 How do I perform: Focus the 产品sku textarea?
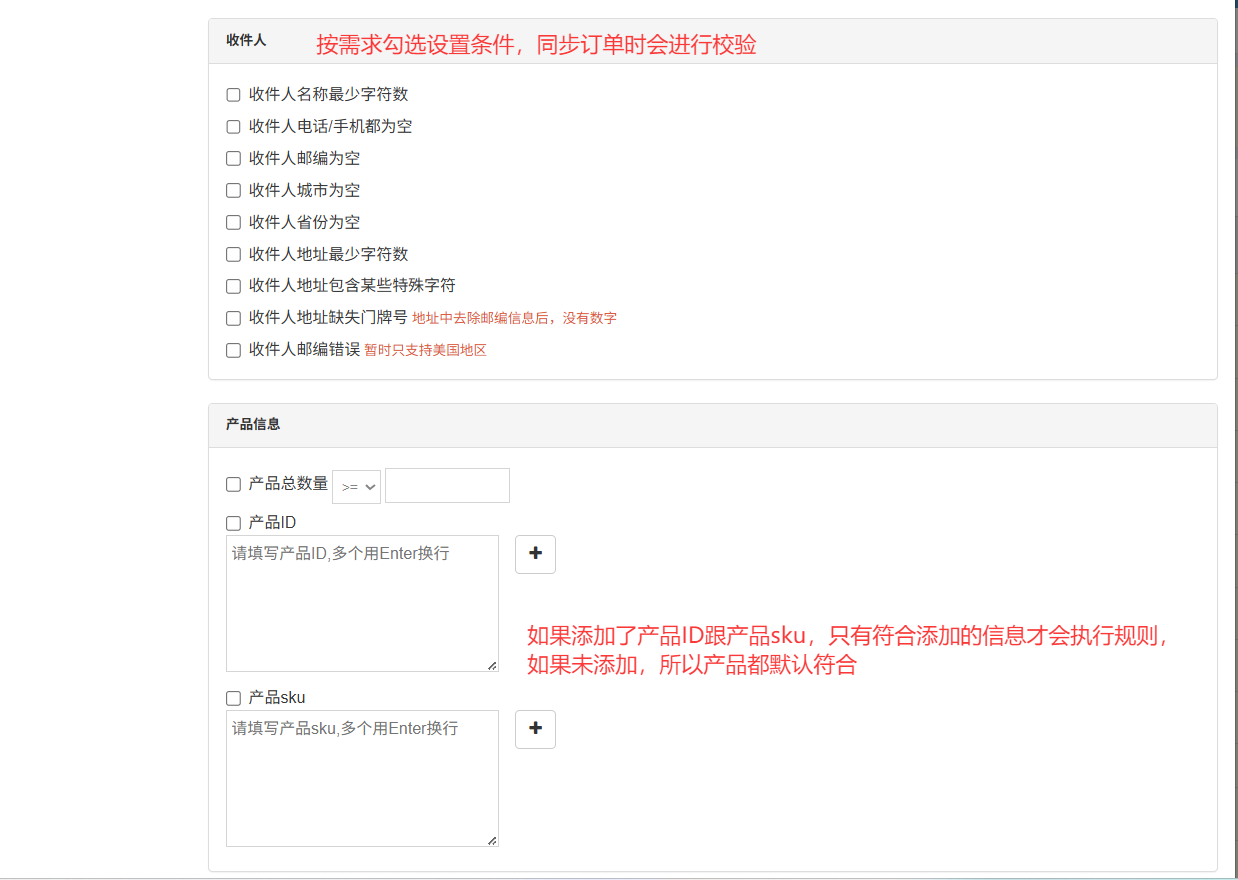362,778
